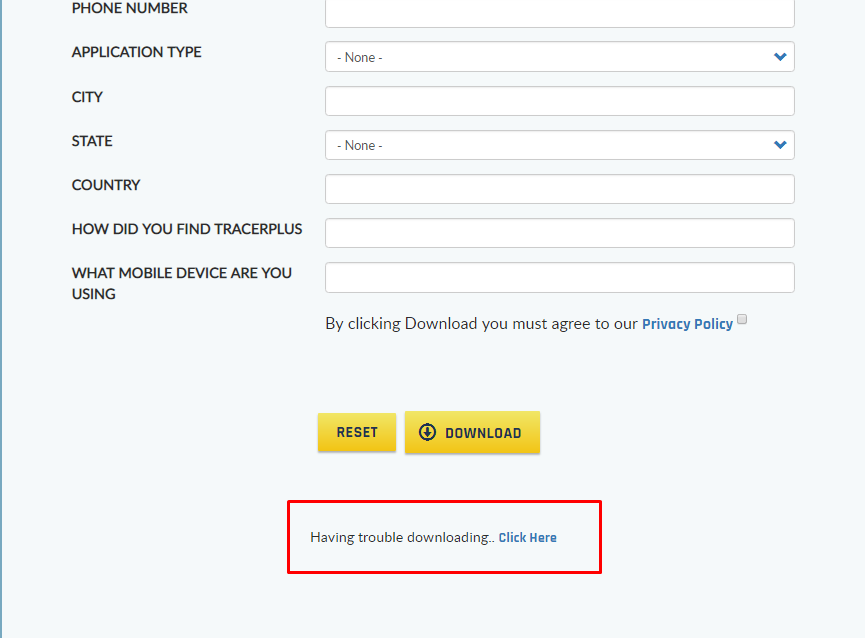
Task: Focus the Phone Number input field
Action: (559, 13)
